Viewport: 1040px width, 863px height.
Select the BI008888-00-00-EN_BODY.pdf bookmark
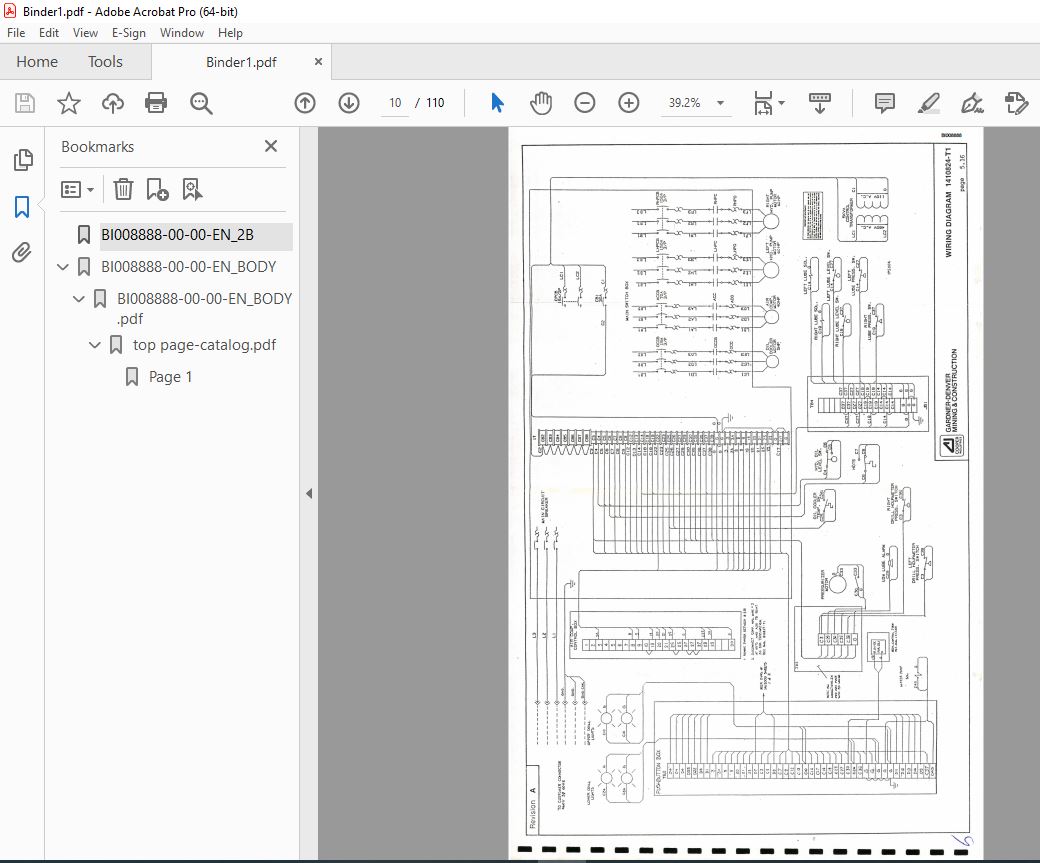point(204,308)
